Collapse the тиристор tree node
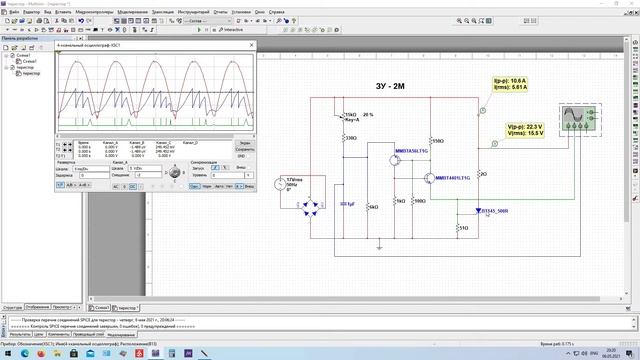 [6, 67]
